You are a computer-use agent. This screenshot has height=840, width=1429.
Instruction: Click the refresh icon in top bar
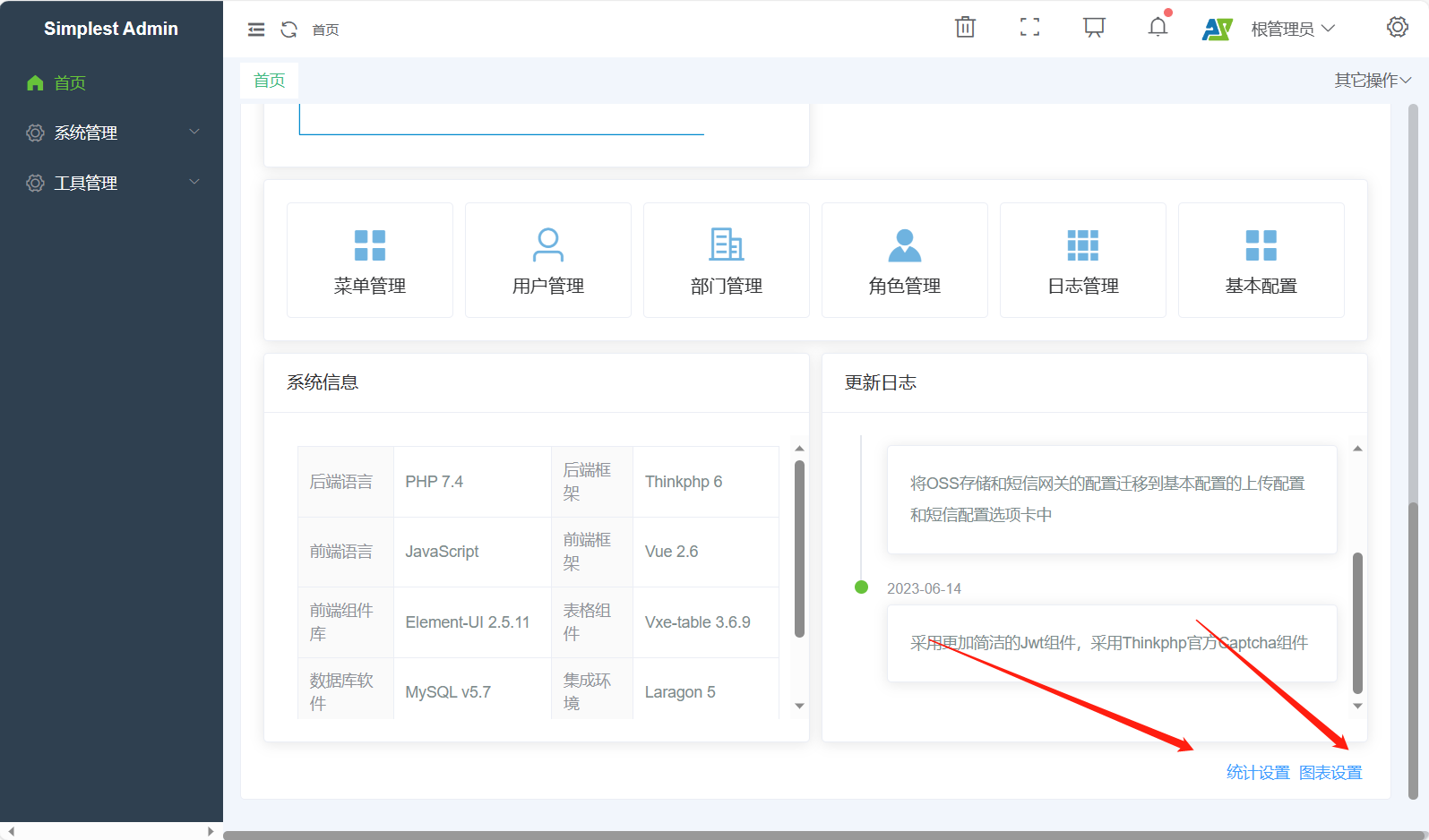click(x=288, y=30)
